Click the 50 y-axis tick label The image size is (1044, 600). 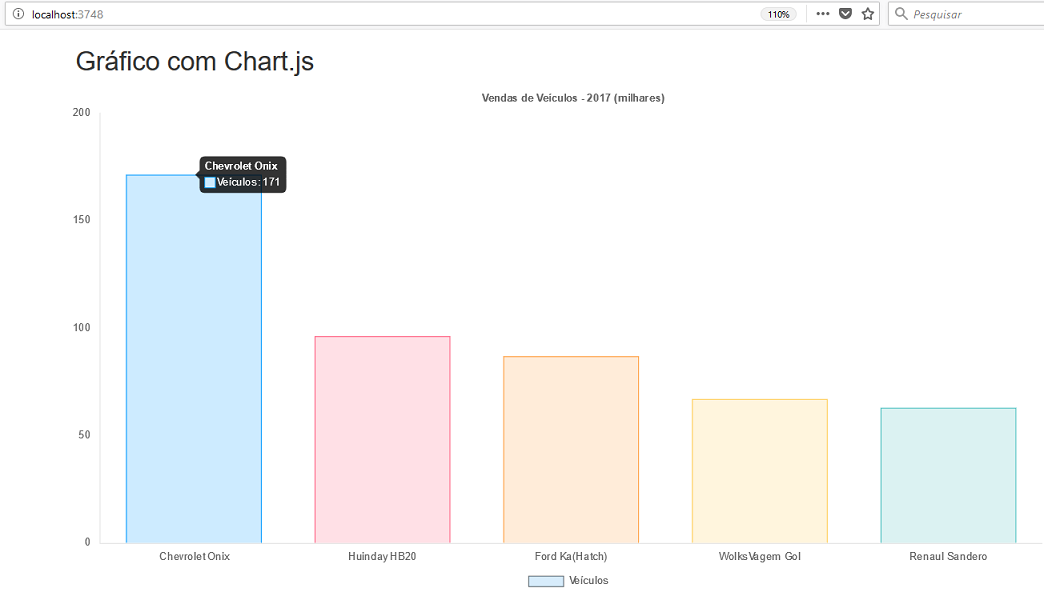(84, 435)
